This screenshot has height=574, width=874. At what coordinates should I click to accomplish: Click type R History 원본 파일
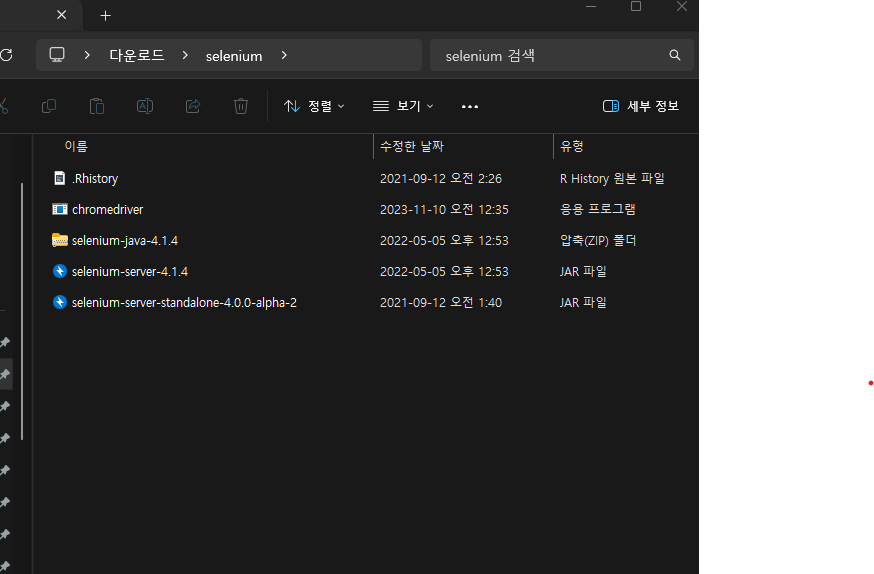(612, 178)
